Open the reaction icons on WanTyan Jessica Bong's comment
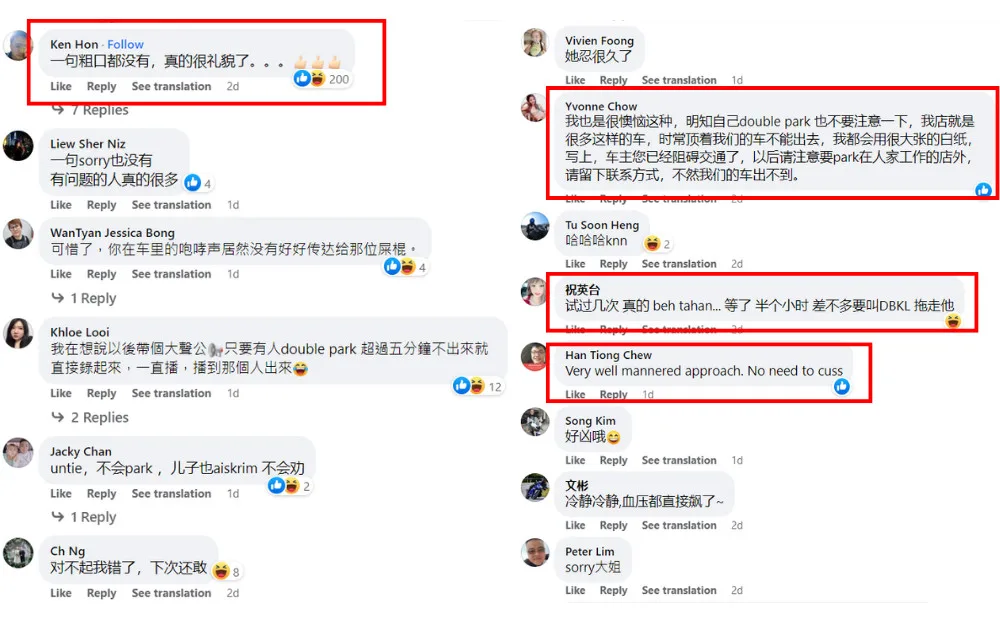1000x623 pixels. point(406,267)
